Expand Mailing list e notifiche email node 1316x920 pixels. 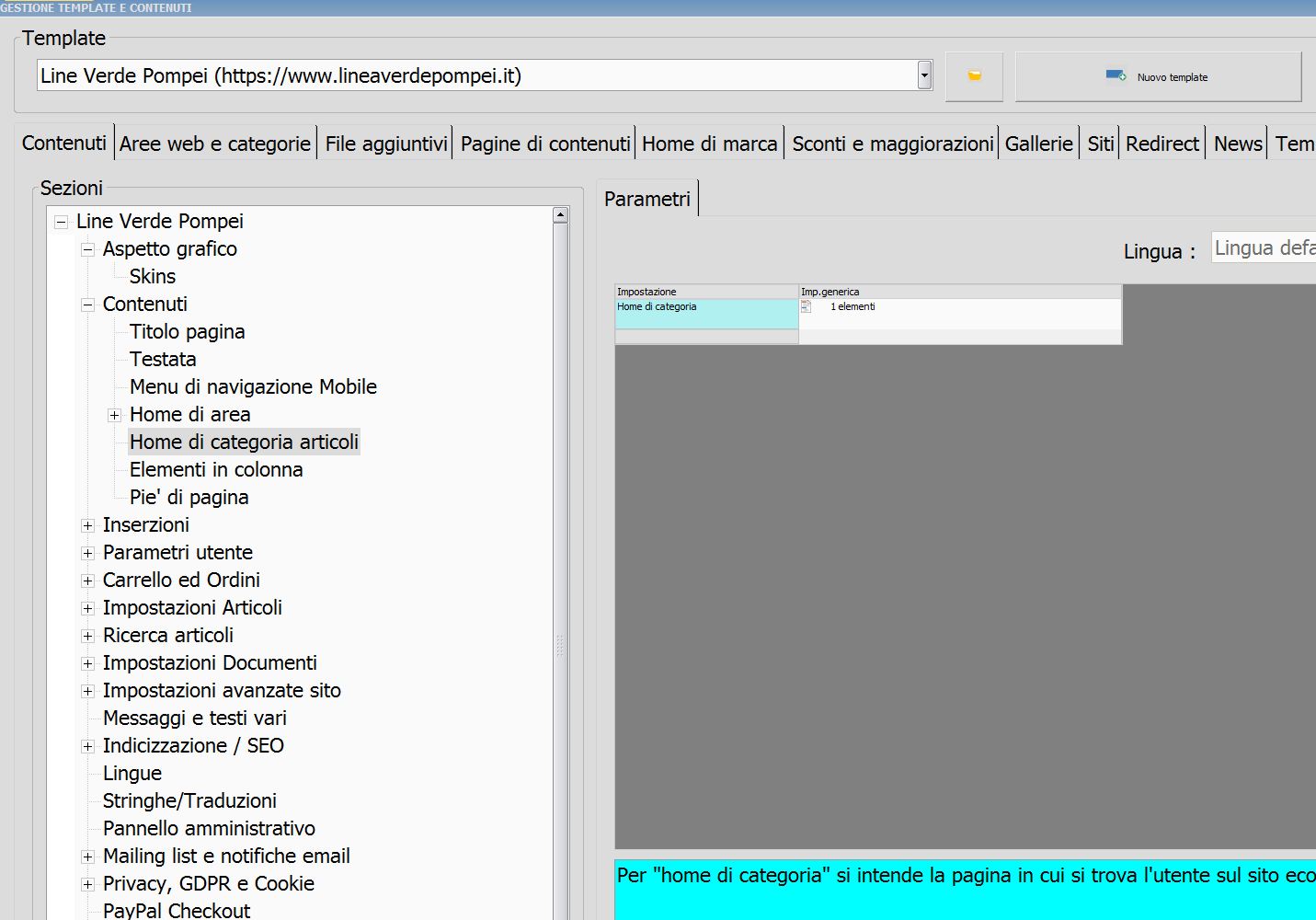pos(88,857)
